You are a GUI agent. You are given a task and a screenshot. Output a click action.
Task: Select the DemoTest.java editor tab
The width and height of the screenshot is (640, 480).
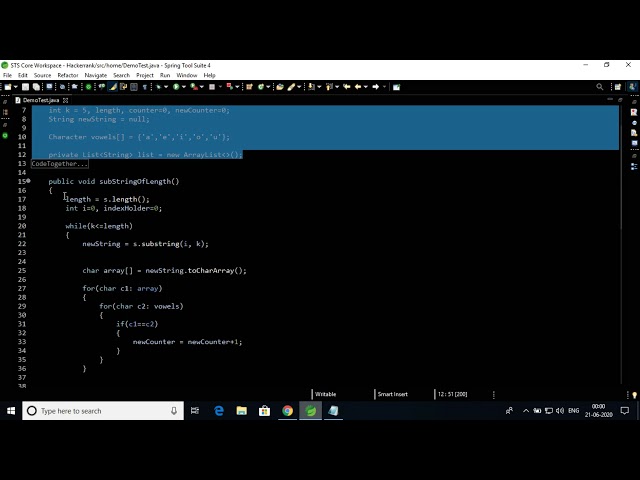tap(40, 100)
